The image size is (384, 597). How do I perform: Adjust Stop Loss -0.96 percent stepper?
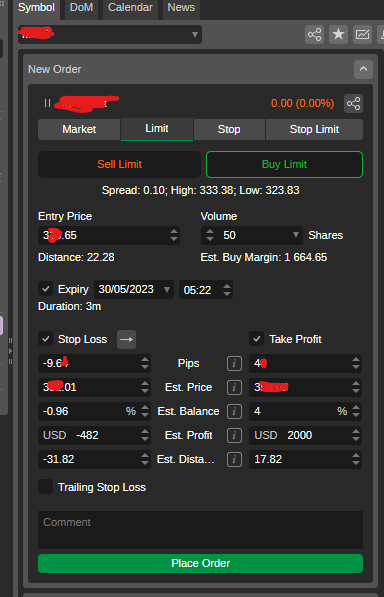click(145, 411)
